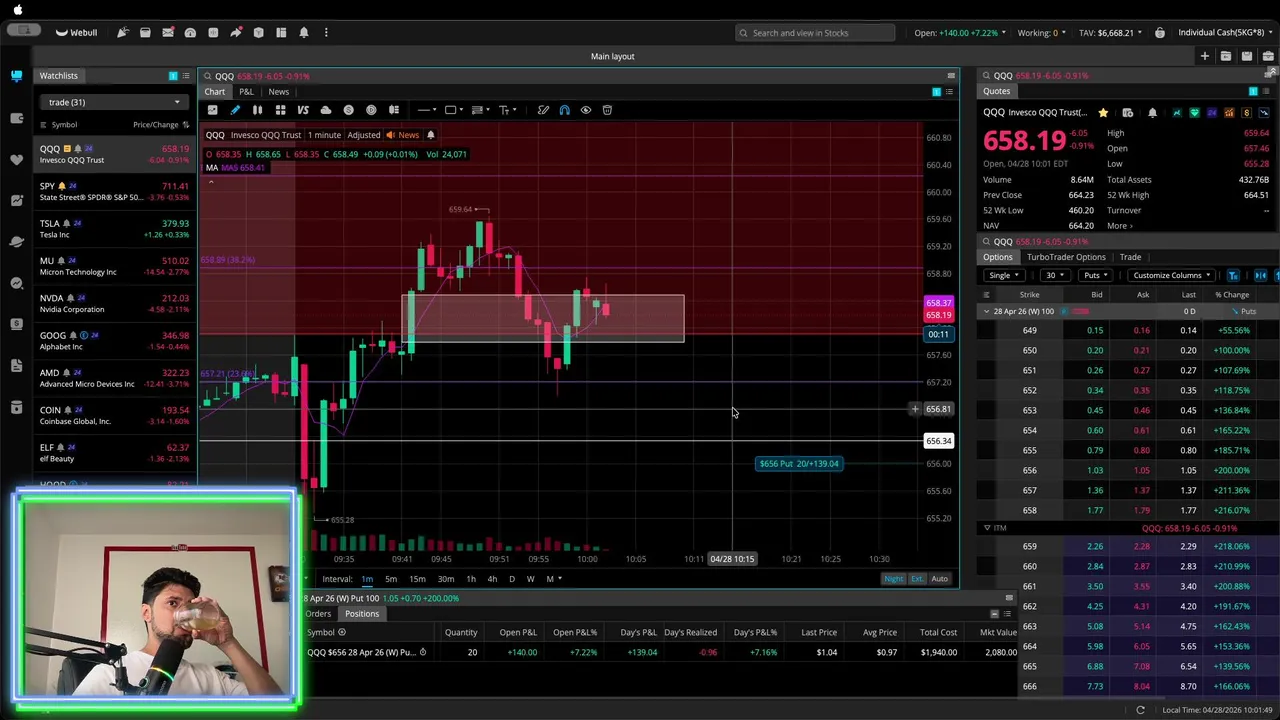
Task: Click the cloud save icon in chart toolbar
Action: click(x=326, y=110)
